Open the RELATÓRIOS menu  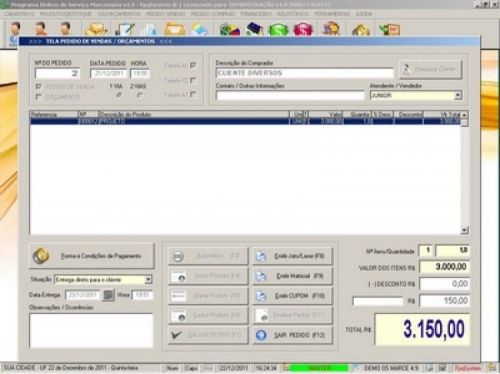point(293,14)
